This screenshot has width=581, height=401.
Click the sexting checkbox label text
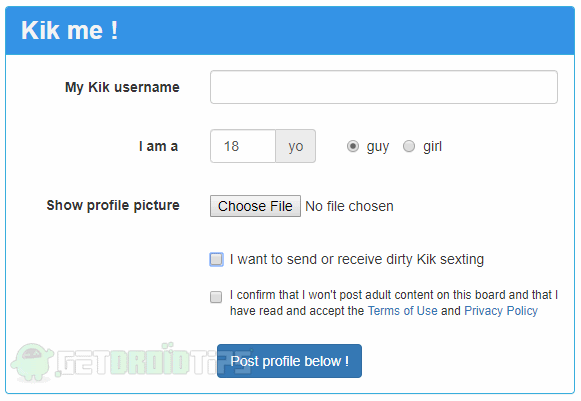357,259
